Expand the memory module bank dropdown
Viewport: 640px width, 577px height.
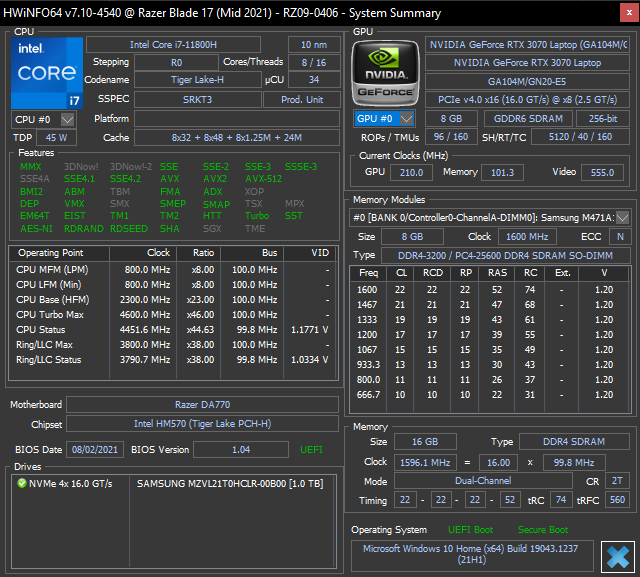point(623,217)
